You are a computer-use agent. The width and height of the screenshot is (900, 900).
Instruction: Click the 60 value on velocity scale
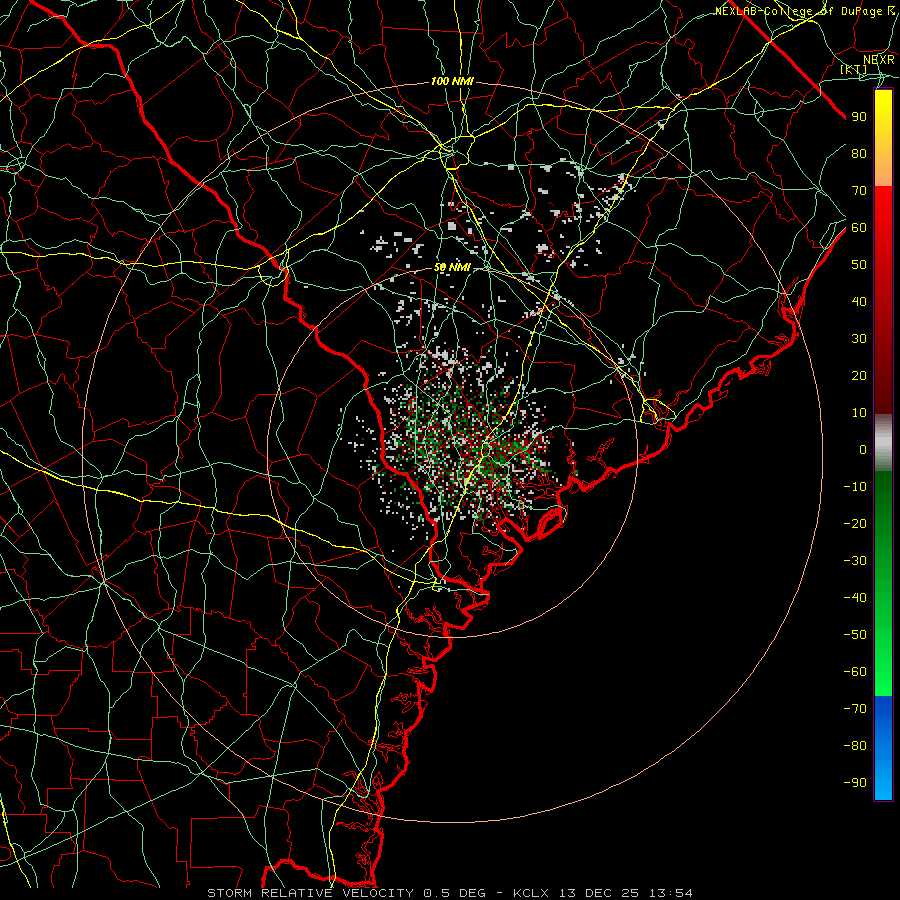pyautogui.click(x=859, y=227)
